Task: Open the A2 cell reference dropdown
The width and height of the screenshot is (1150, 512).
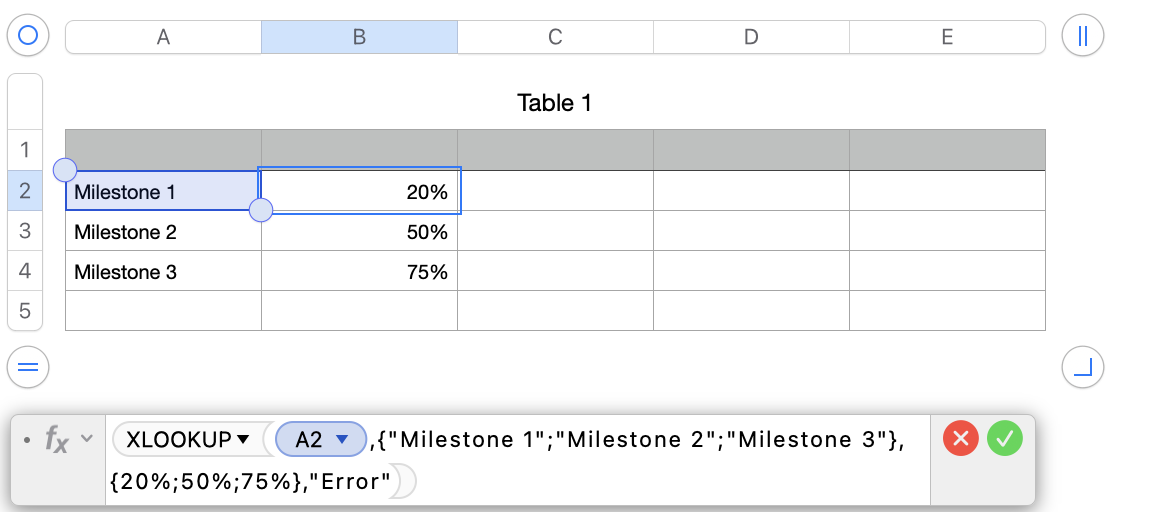Action: pyautogui.click(x=342, y=439)
